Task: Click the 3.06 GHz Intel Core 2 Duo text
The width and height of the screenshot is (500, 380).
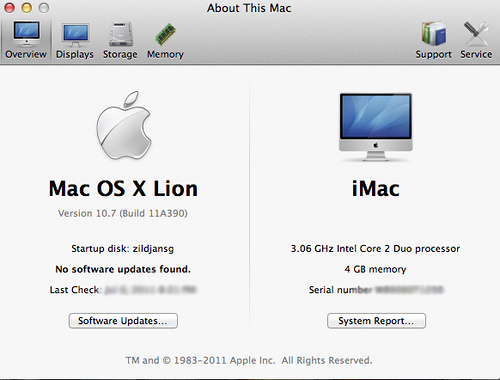Action: pyautogui.click(x=375, y=249)
